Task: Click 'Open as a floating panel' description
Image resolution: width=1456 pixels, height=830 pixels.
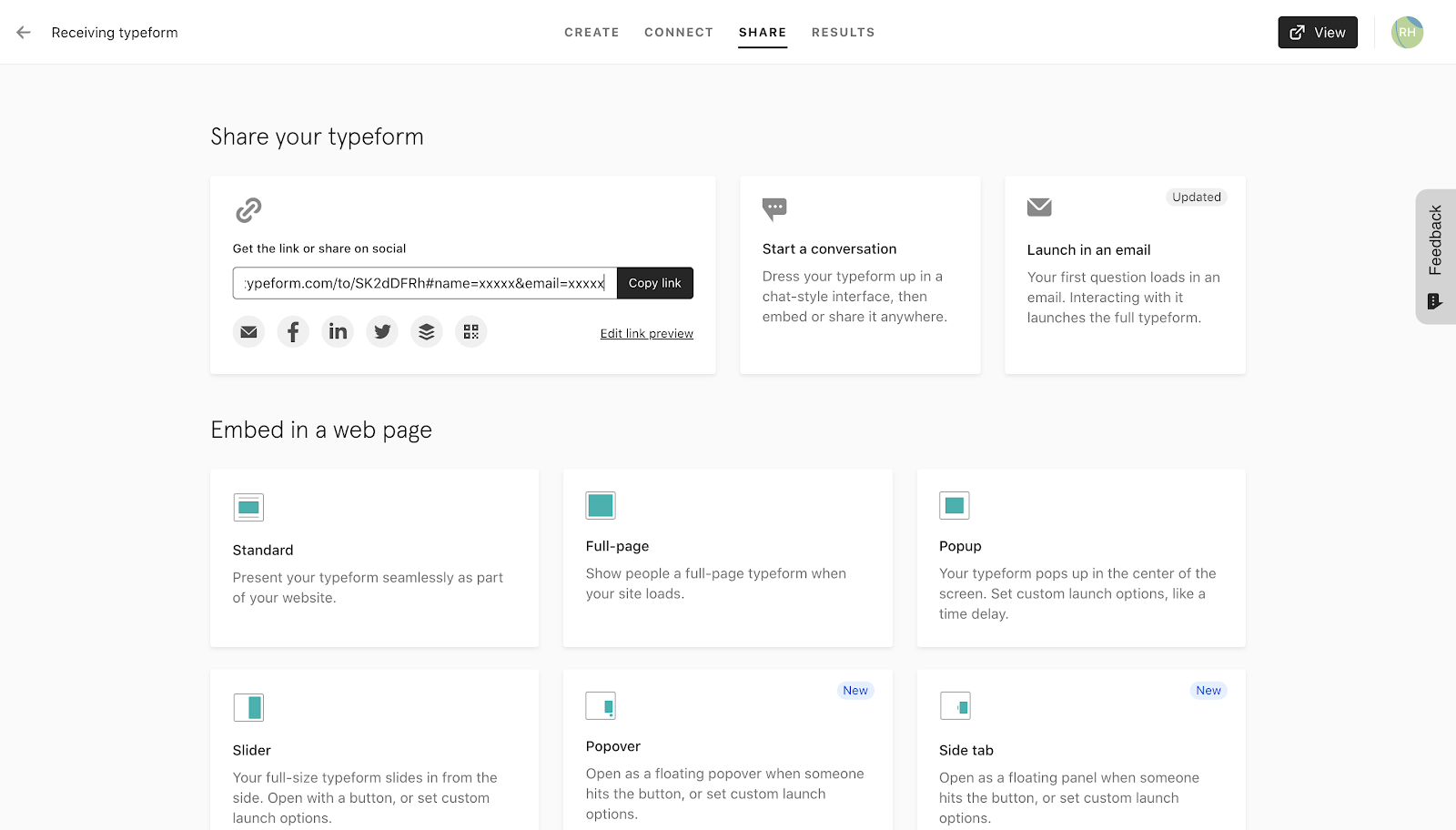Action: pos(1069,798)
